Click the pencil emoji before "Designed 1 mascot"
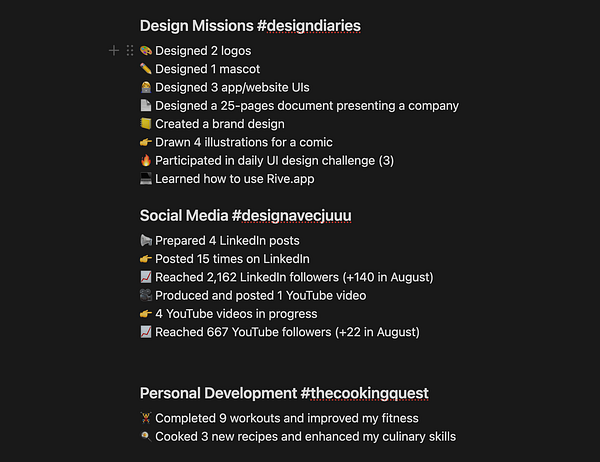The image size is (600, 462). coord(146,69)
